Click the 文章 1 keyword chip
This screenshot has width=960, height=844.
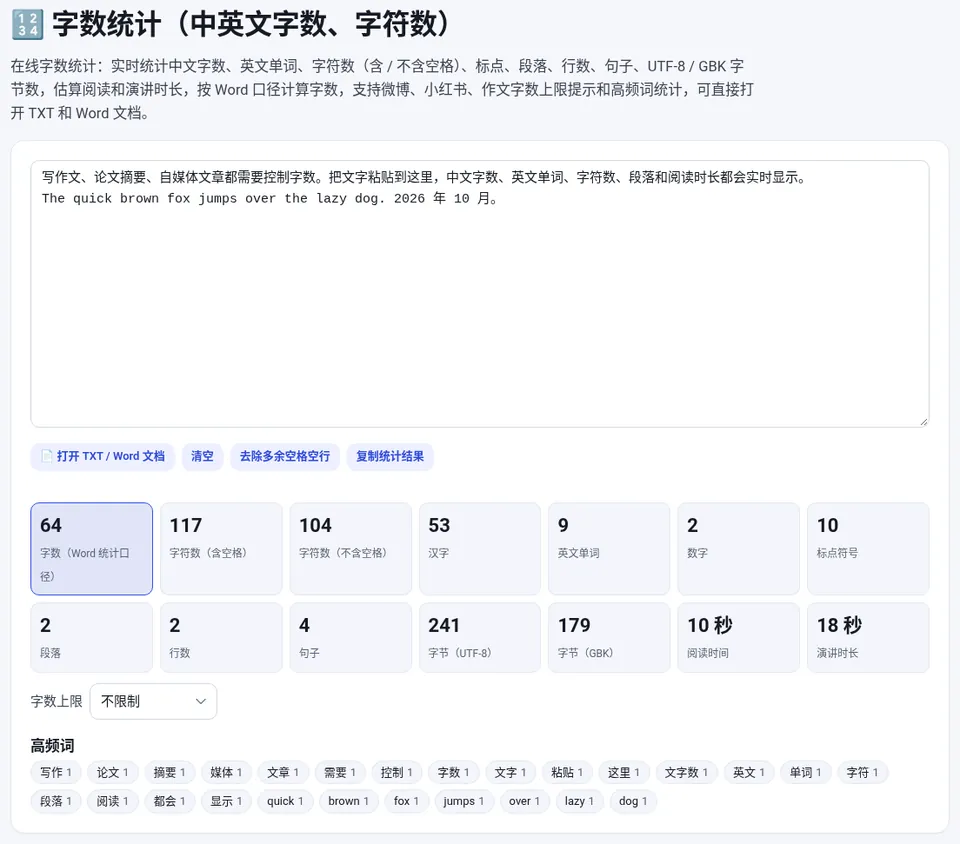tap(283, 772)
